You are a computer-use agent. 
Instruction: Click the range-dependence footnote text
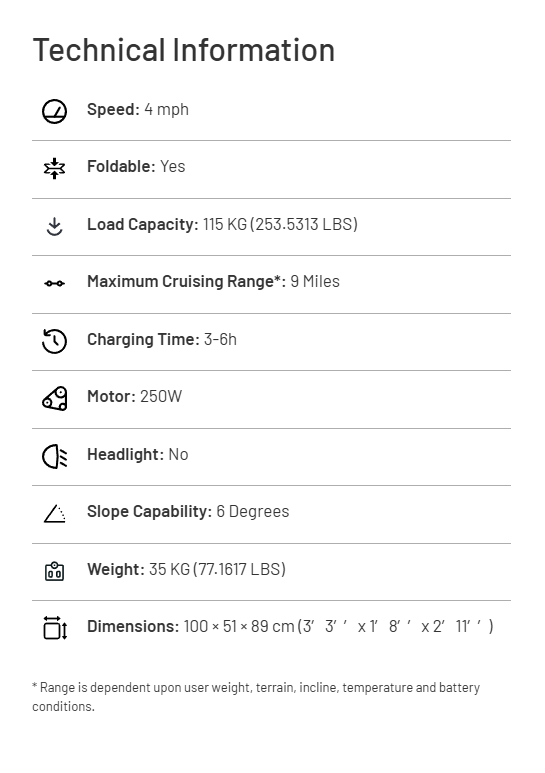[x=256, y=697]
